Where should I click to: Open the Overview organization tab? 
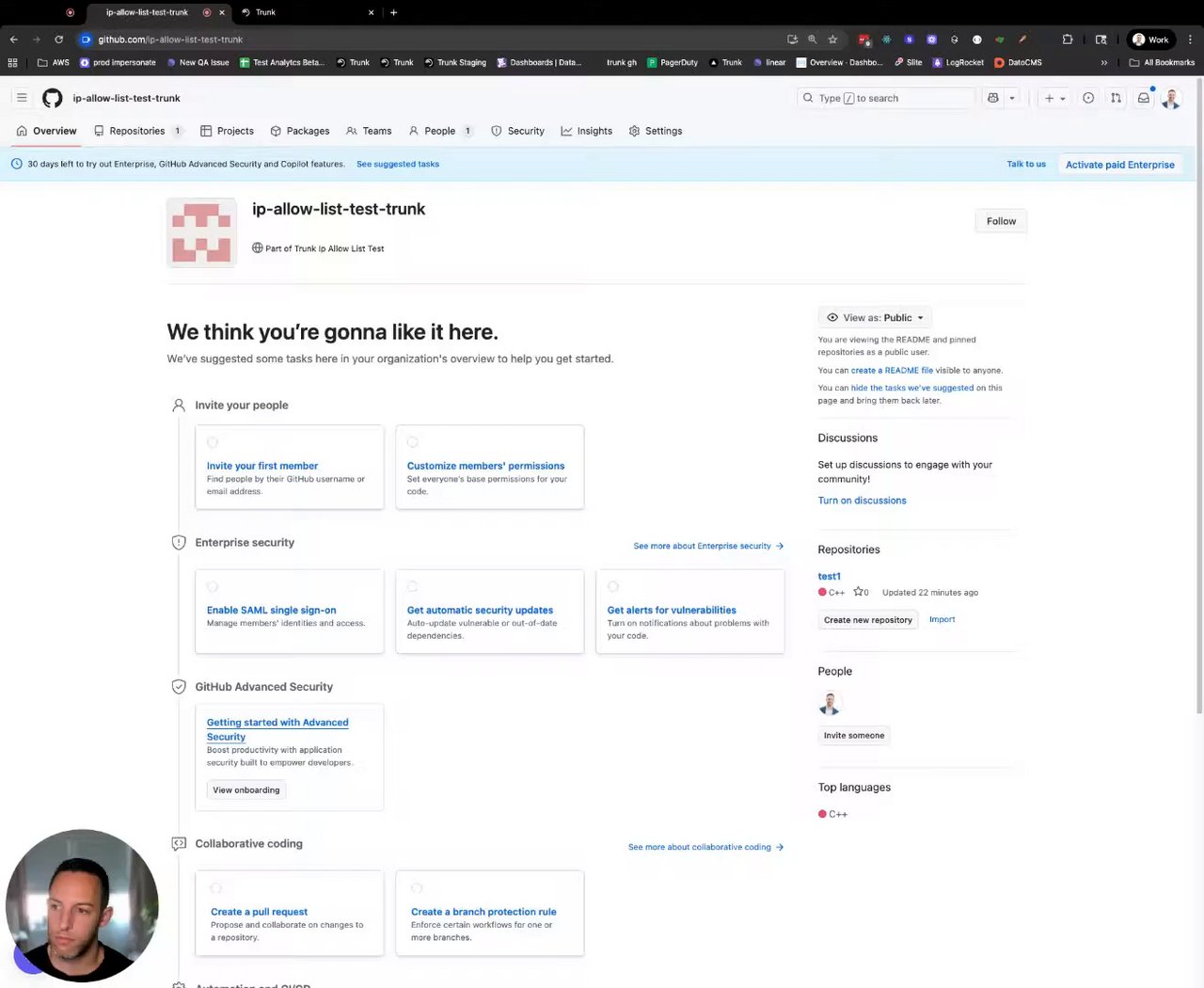click(46, 131)
